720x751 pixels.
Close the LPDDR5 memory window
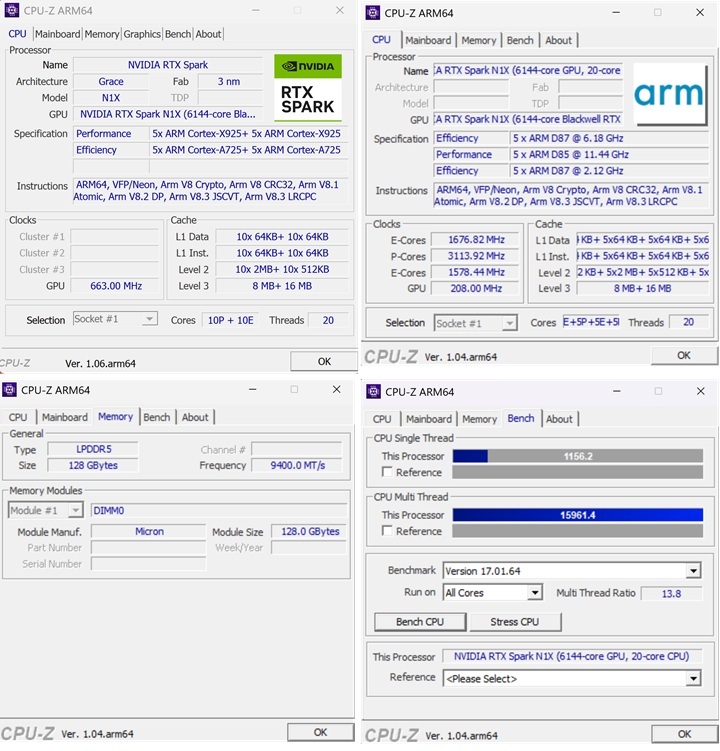337,390
